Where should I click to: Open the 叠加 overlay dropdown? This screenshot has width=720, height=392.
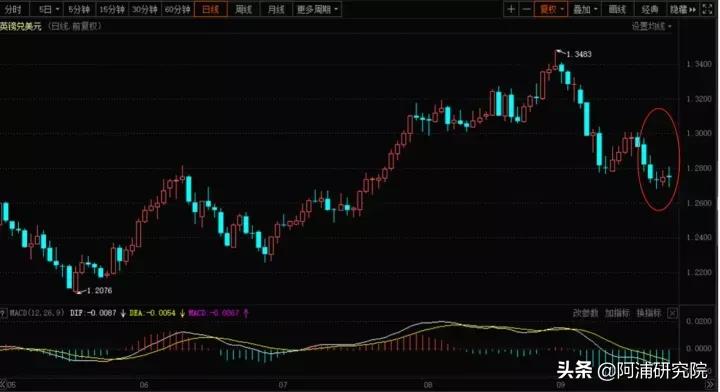click(x=585, y=9)
